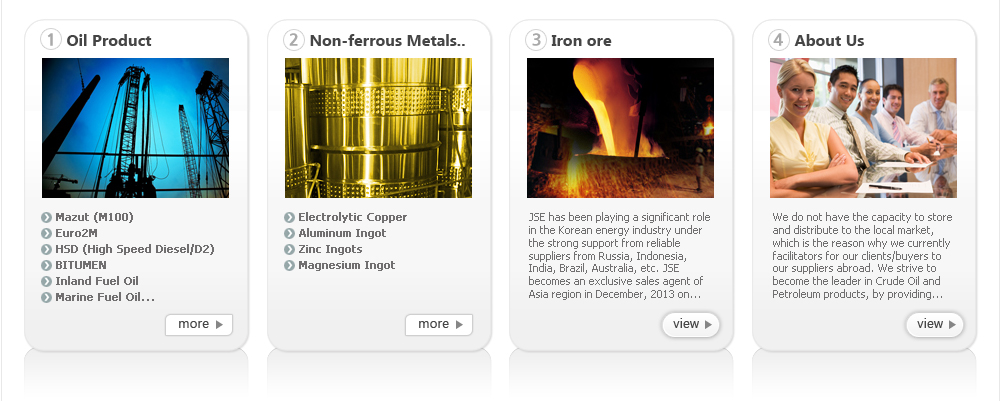Open the oil rig thumbnail image
The image size is (1000, 401).
135,127
